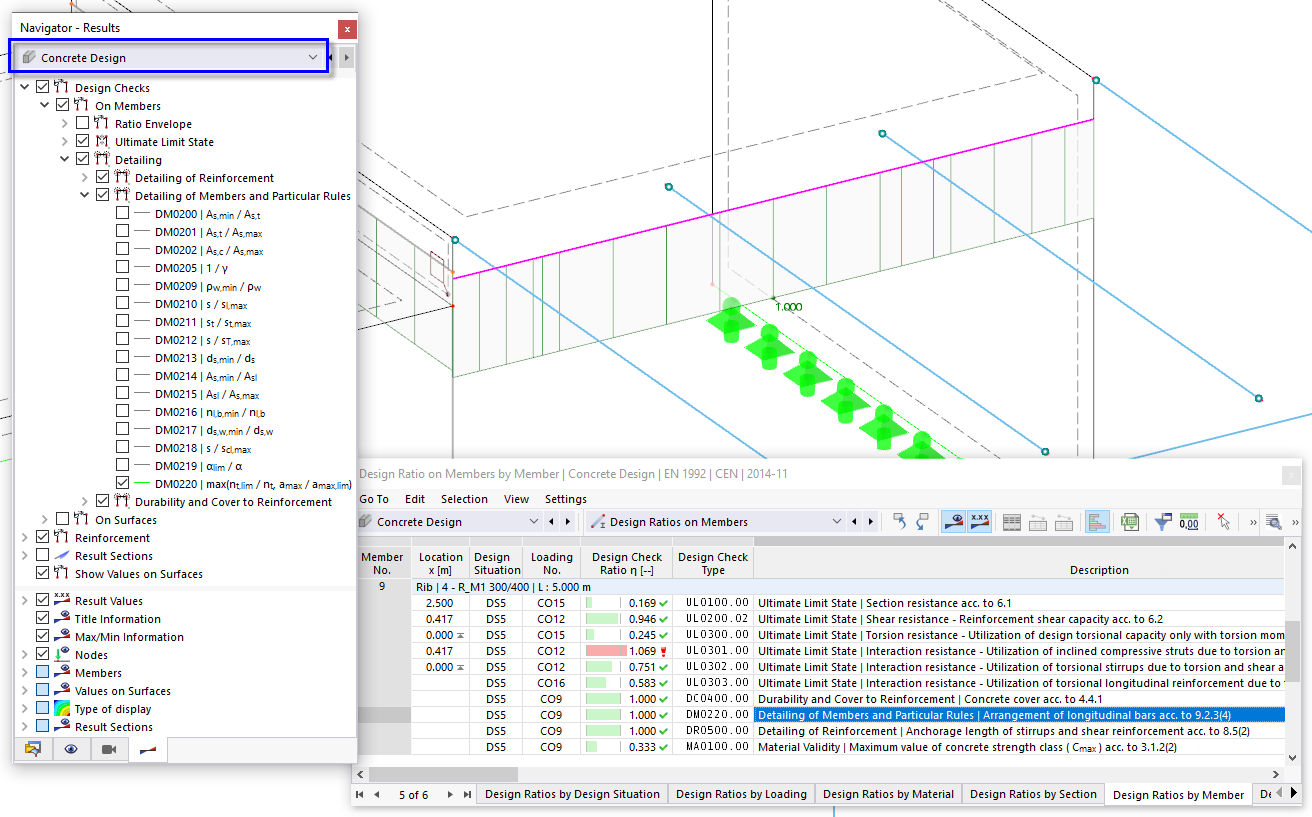
Task: Collapse the On Members tree node
Action: tap(45, 105)
